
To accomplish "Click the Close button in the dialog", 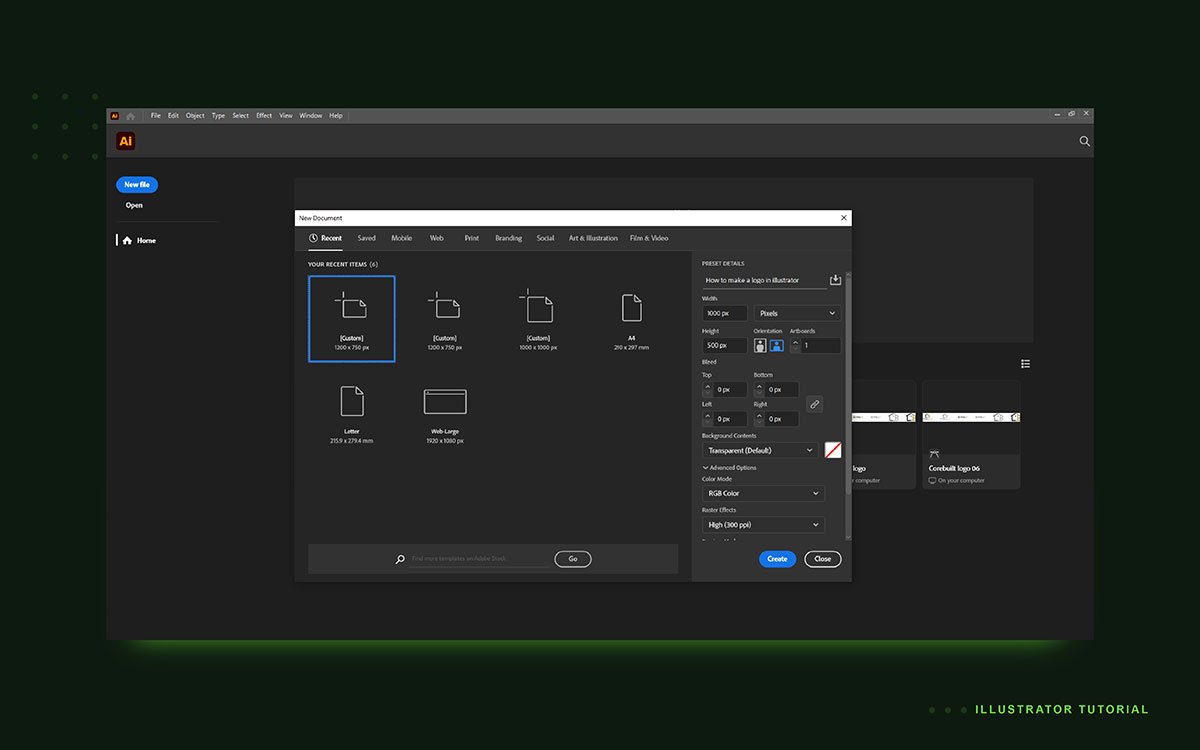I will pyautogui.click(x=823, y=559).
